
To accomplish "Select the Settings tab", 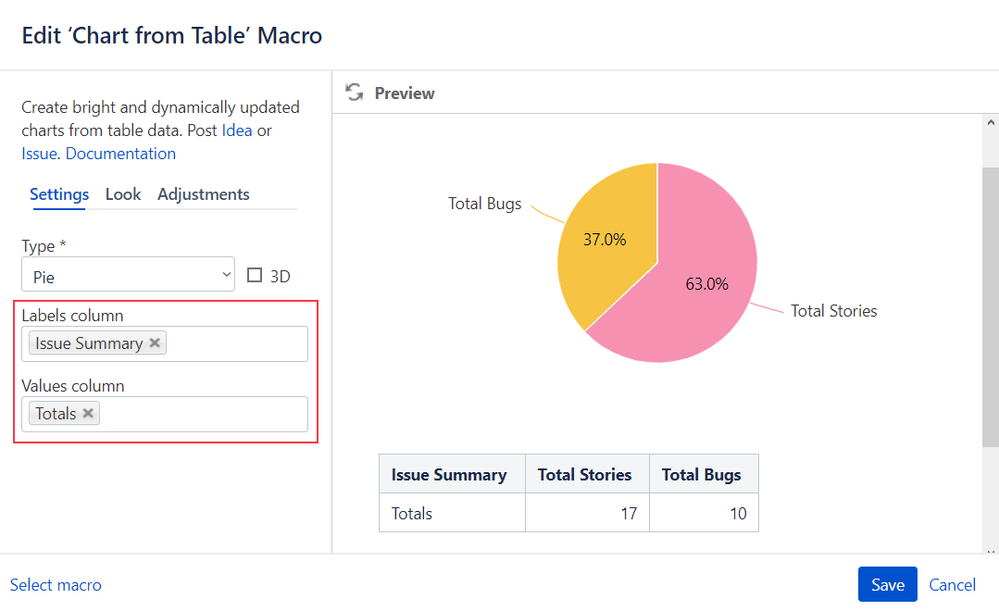I will coord(59,194).
